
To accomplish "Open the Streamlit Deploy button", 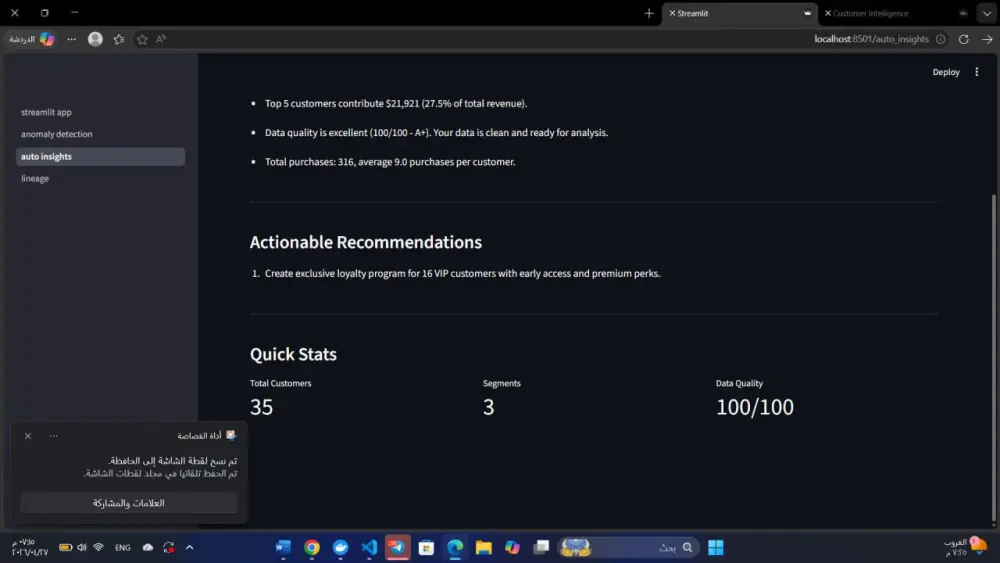I will (946, 72).
